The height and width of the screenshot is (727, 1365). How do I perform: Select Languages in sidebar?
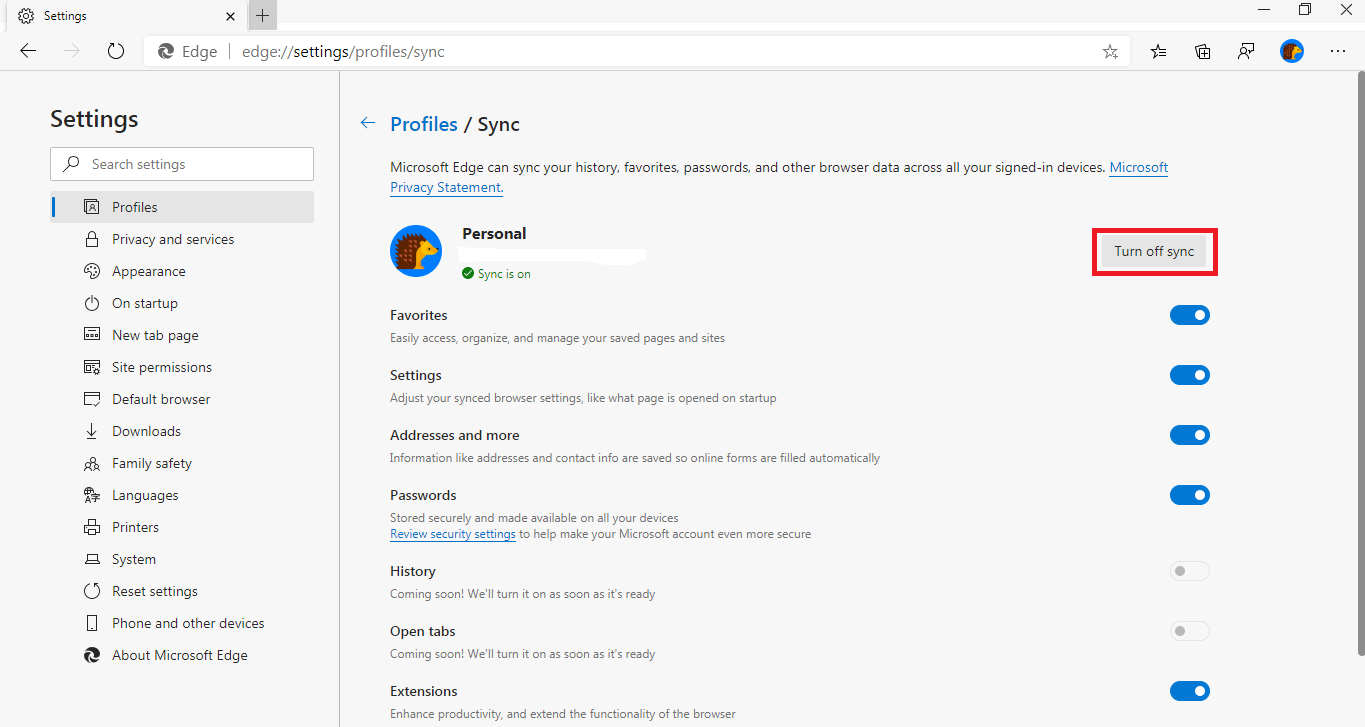(x=182, y=495)
